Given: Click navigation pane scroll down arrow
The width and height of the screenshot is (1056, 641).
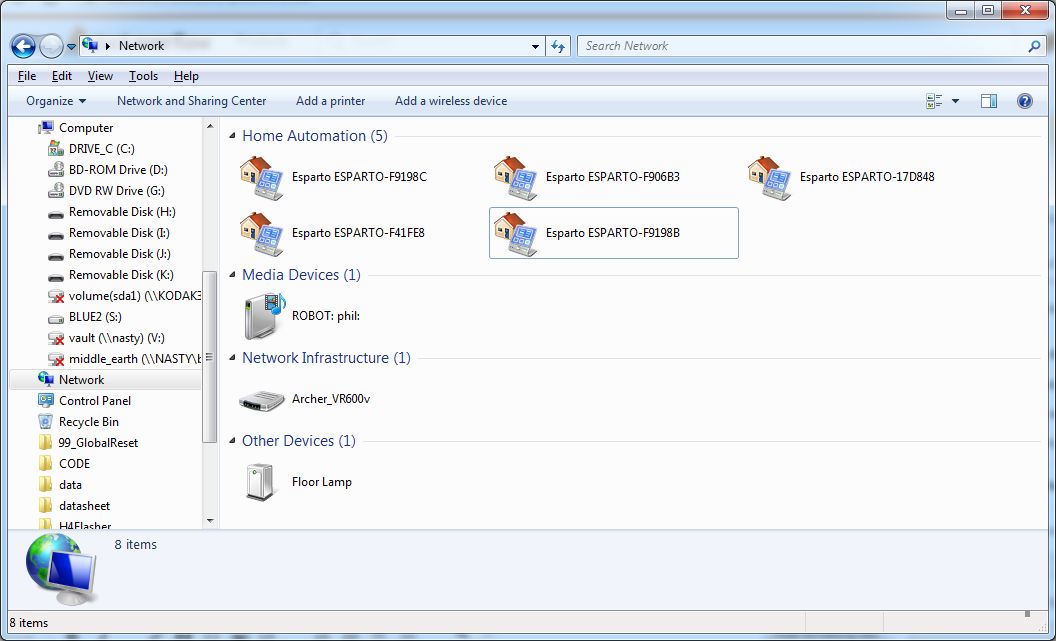Looking at the screenshot, I should [x=210, y=520].
